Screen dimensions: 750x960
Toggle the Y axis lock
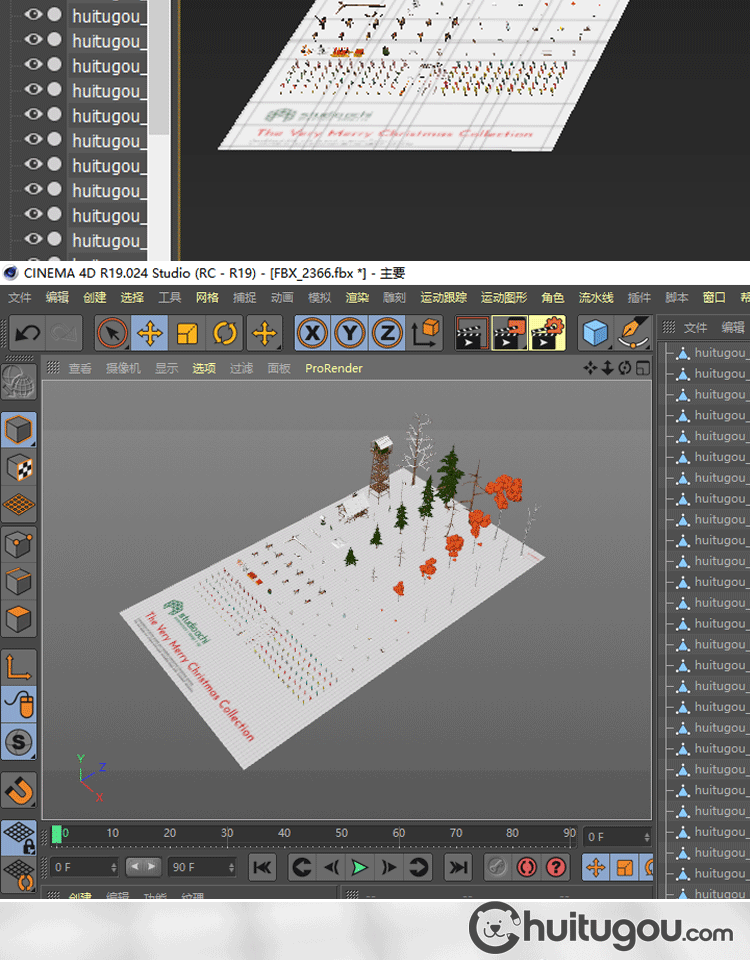coord(350,333)
